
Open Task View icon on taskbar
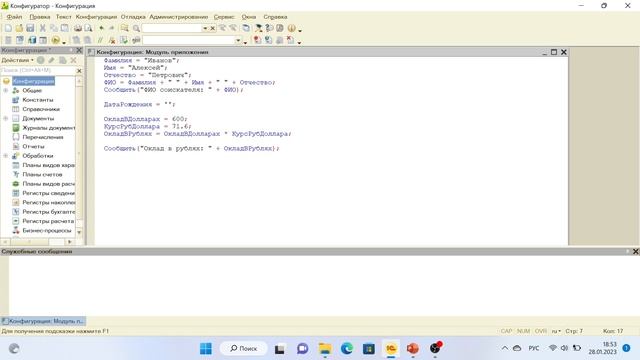280,349
